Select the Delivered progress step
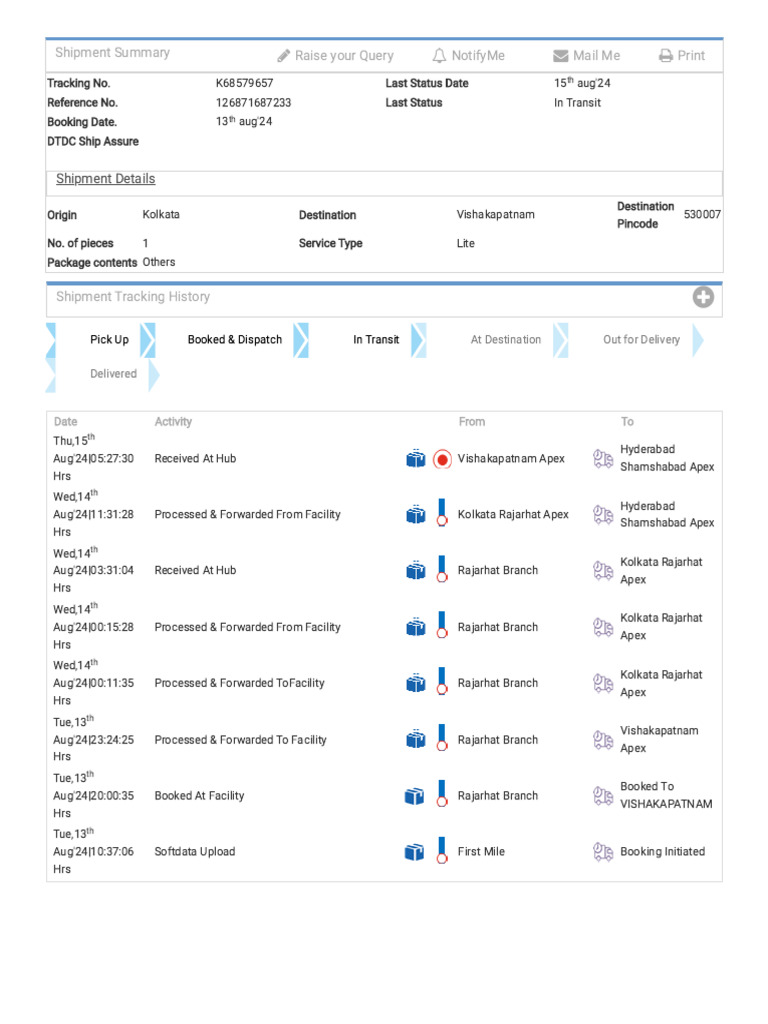The height and width of the screenshot is (1024, 768). click(x=113, y=374)
